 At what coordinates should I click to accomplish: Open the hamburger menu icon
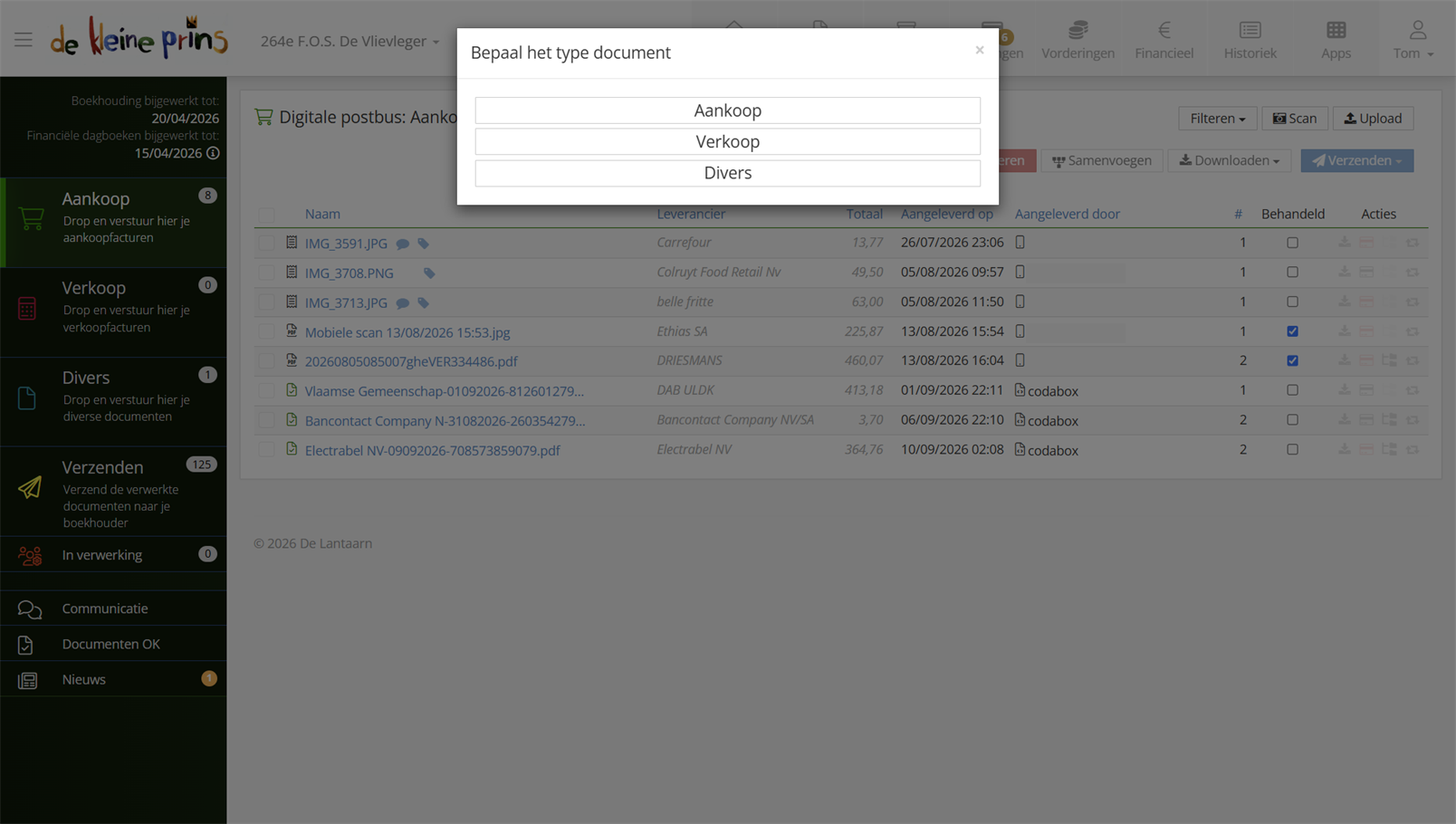tap(24, 40)
